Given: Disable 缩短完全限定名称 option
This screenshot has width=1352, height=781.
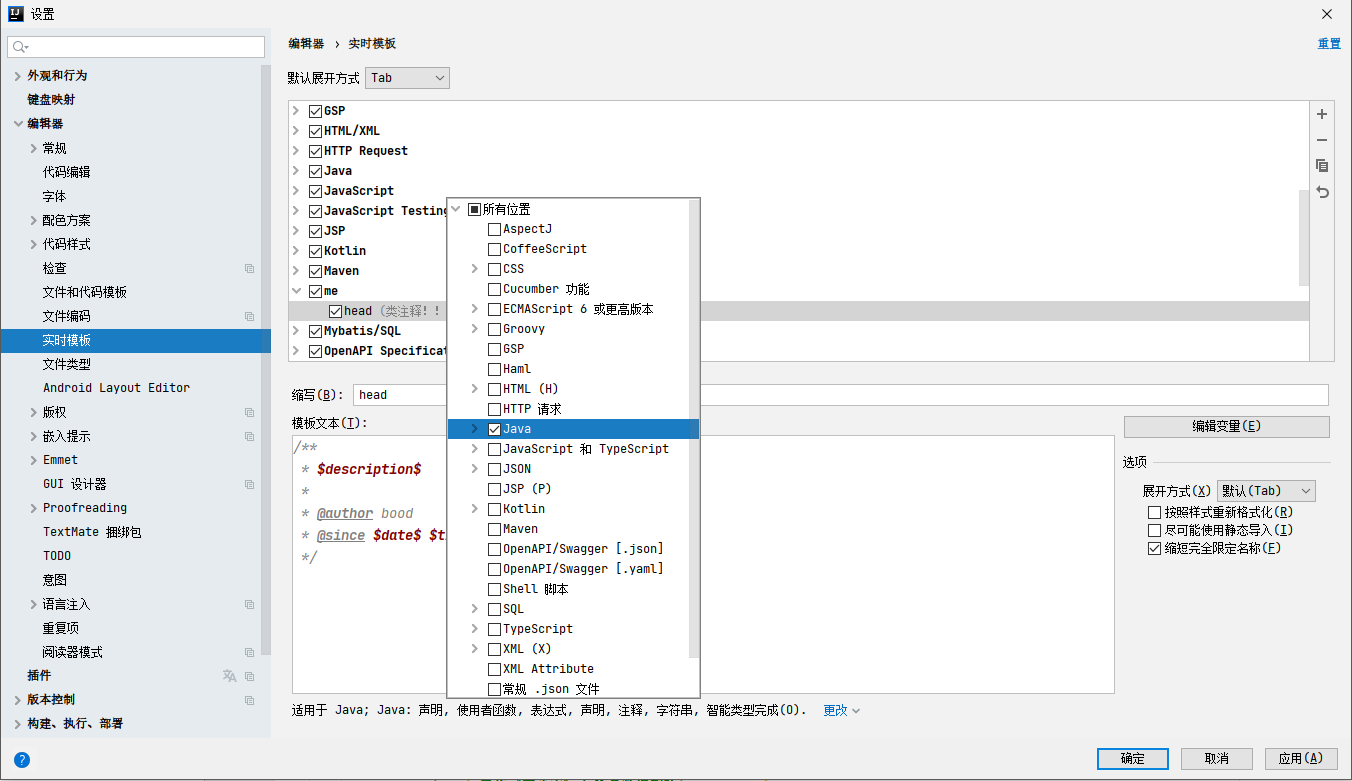Looking at the screenshot, I should (1155, 548).
